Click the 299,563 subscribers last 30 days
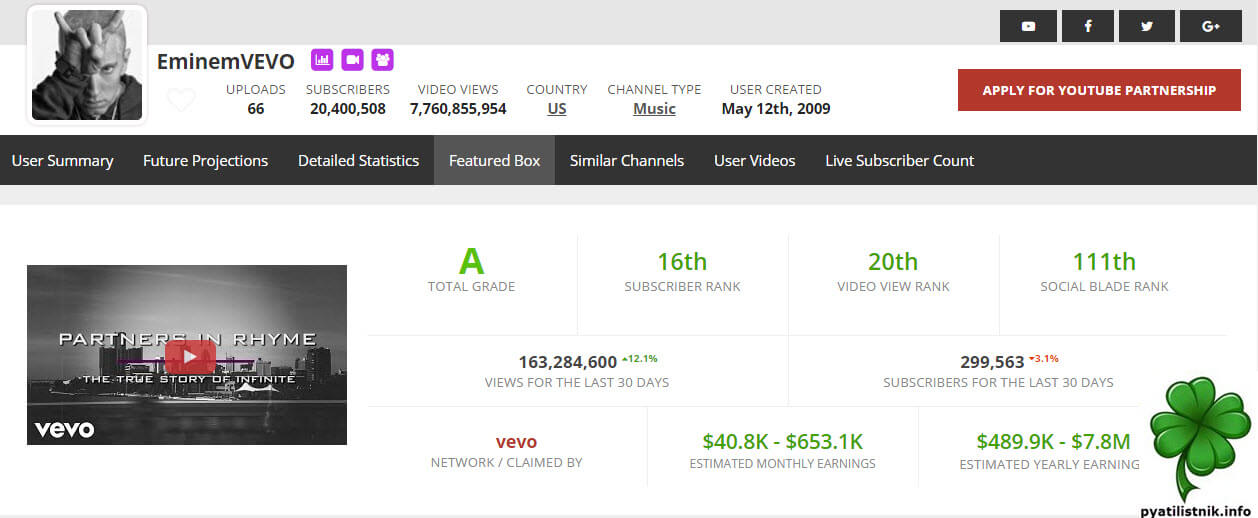The image size is (1258, 518). pos(993,362)
